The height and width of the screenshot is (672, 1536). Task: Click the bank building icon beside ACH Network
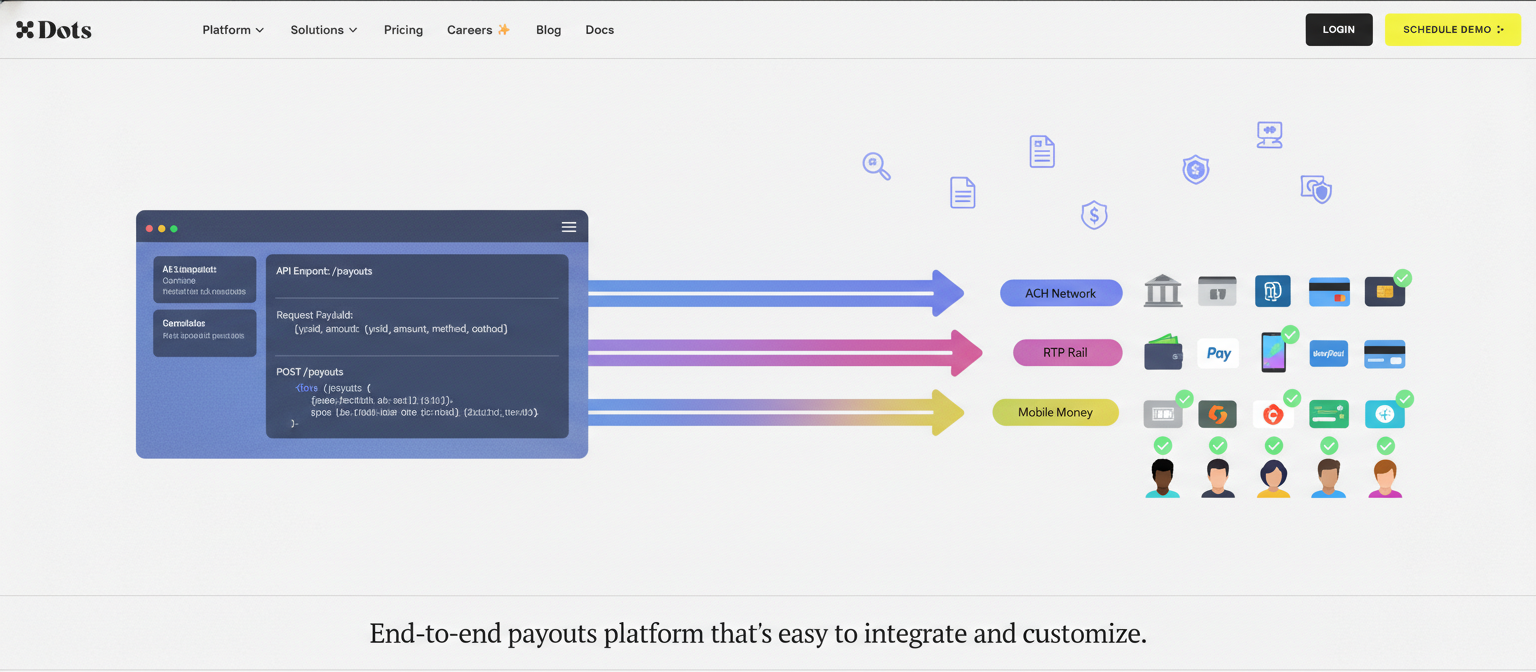coord(1162,291)
